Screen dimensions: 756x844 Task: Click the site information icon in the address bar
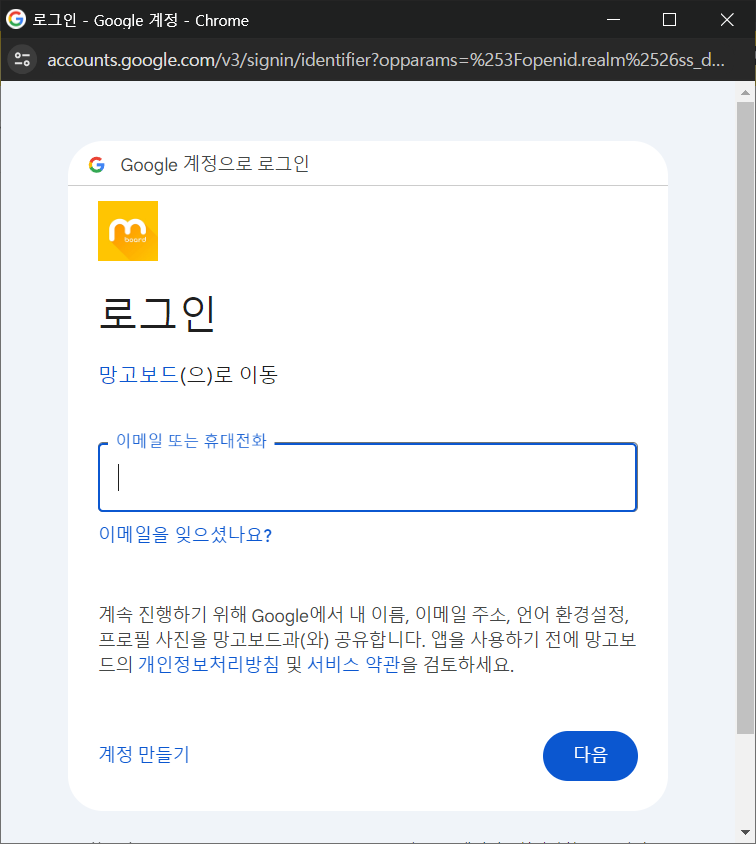pos(23,59)
